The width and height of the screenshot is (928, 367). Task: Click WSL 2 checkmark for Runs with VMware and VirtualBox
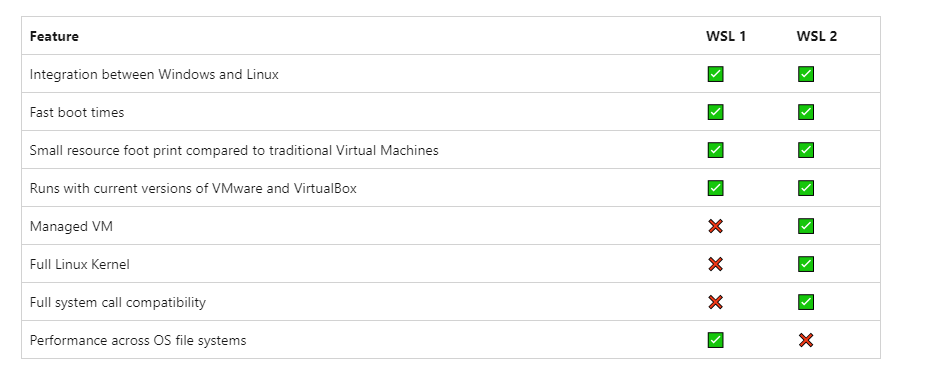tap(805, 188)
